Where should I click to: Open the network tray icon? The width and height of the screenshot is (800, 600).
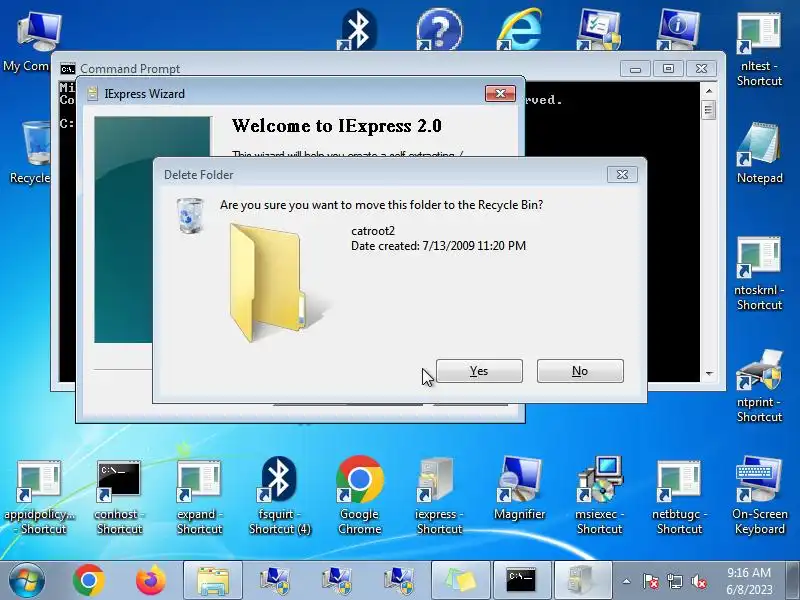pos(674,581)
